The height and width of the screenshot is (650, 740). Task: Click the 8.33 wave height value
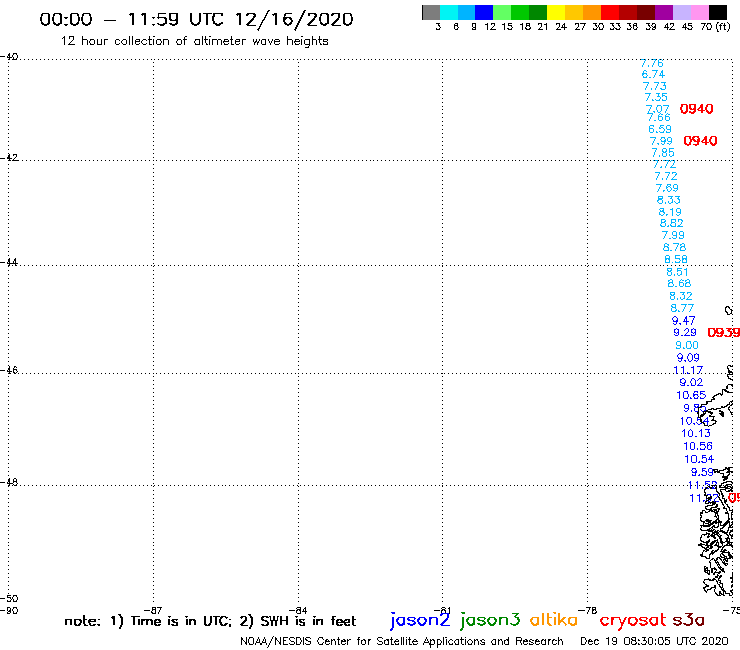tap(669, 200)
